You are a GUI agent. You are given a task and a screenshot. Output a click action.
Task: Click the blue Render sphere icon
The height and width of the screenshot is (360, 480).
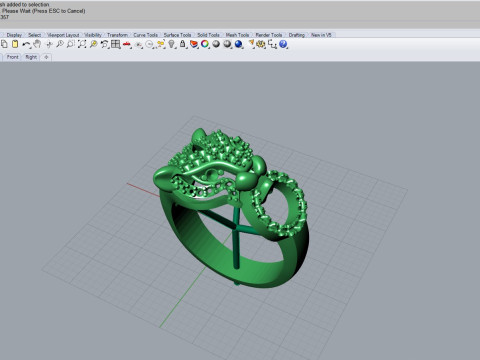(x=239, y=44)
